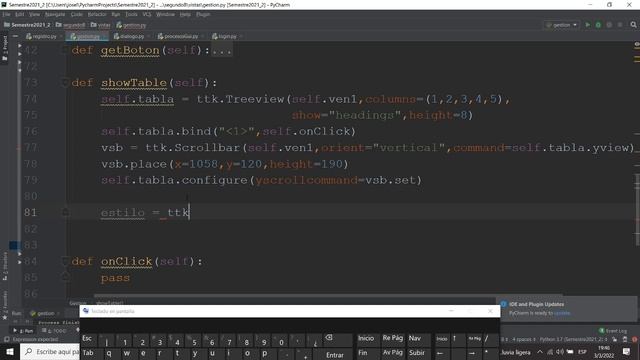
Task: Run the gestion configuration with the green play icon
Action: tap(588, 25)
